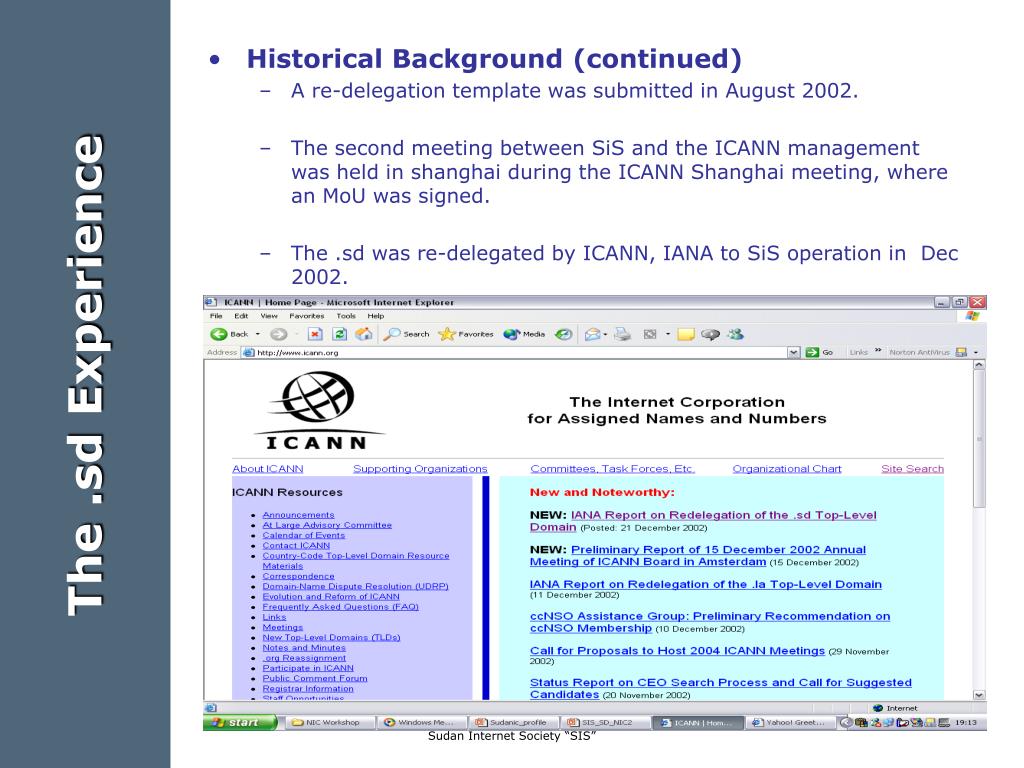Switch to SIS_SD_NIC2 taskbar item
The image size is (1024, 768).
pos(607,722)
